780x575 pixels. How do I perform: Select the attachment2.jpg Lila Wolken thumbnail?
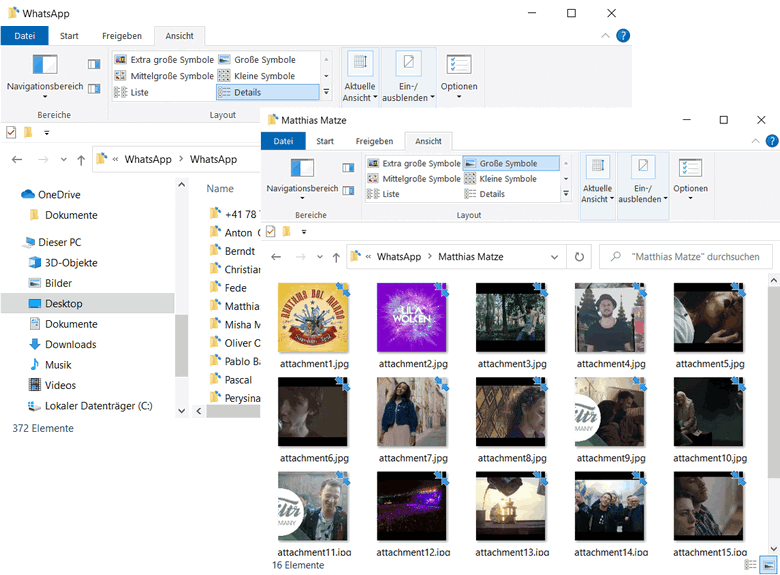point(411,317)
